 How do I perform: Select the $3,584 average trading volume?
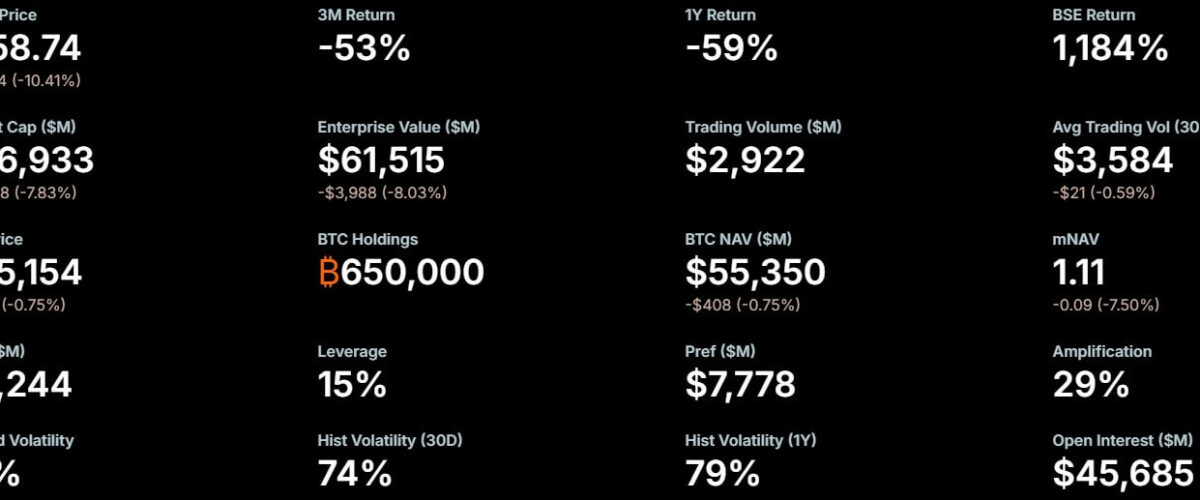pyautogui.click(x=1112, y=160)
